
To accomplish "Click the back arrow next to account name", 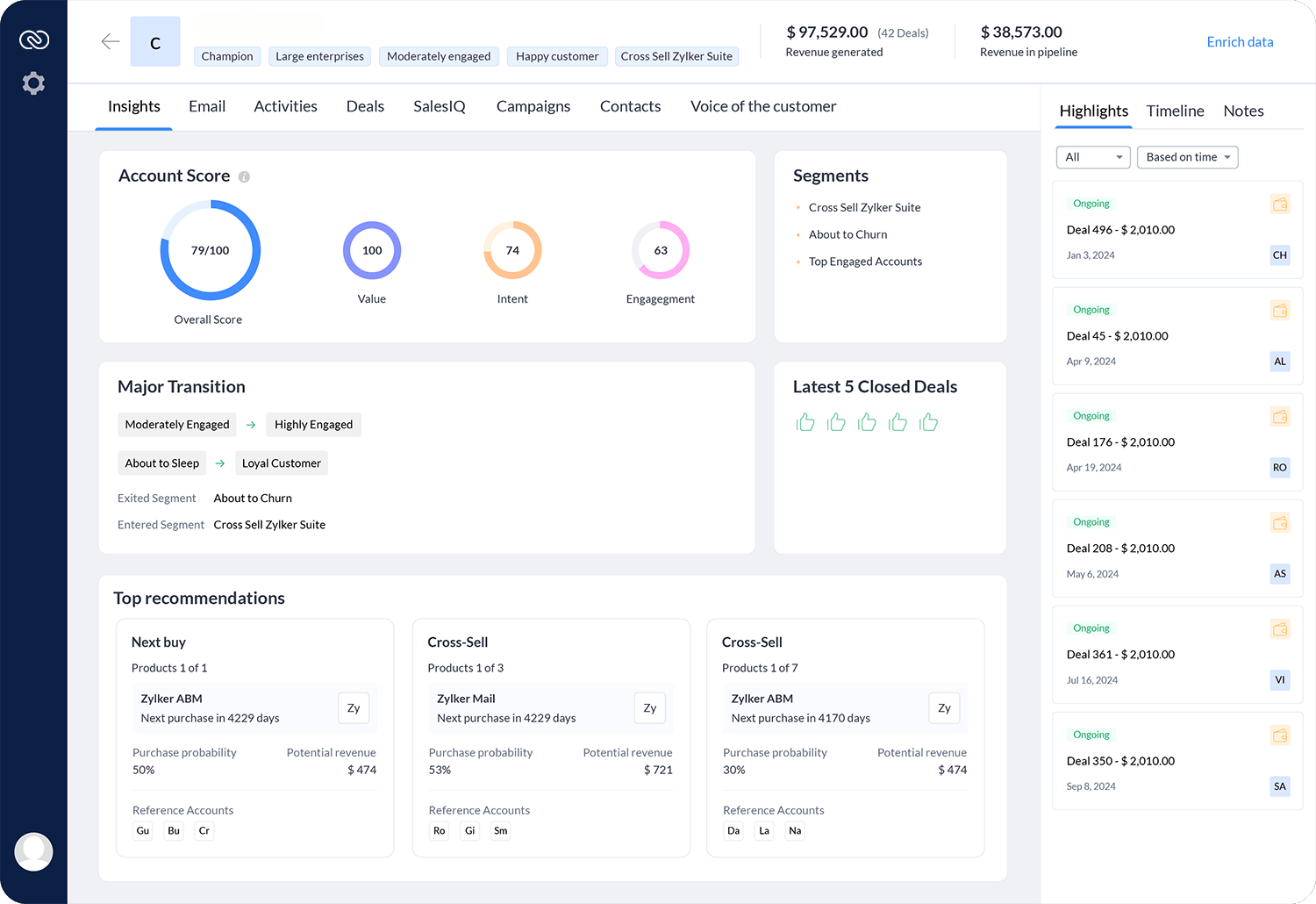I will 110,41.
